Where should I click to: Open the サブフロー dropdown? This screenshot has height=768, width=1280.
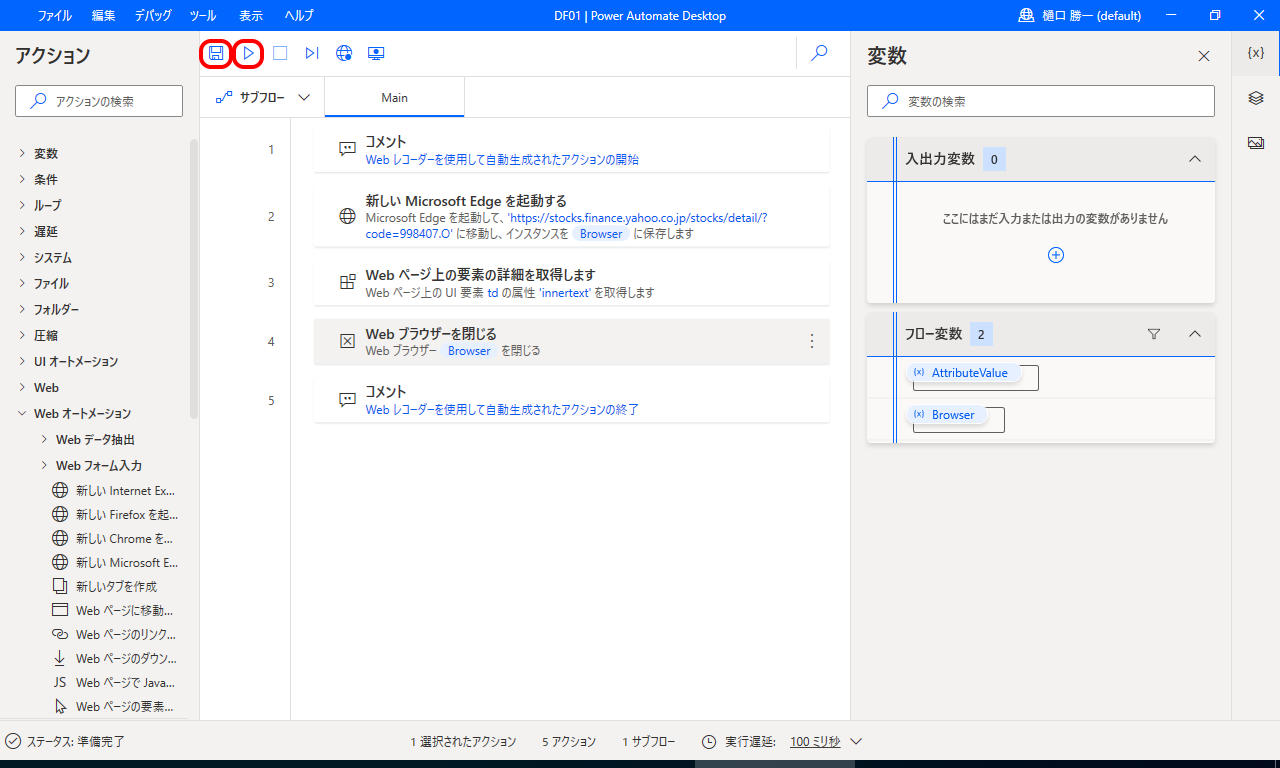tap(263, 97)
